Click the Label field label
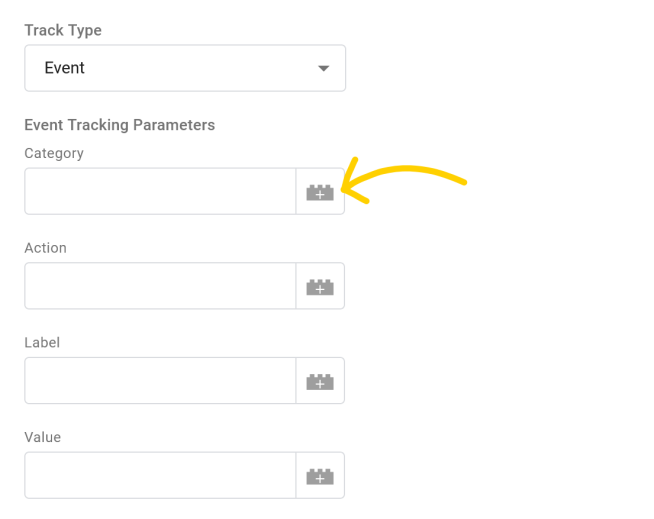The width and height of the screenshot is (654, 519). (x=42, y=343)
